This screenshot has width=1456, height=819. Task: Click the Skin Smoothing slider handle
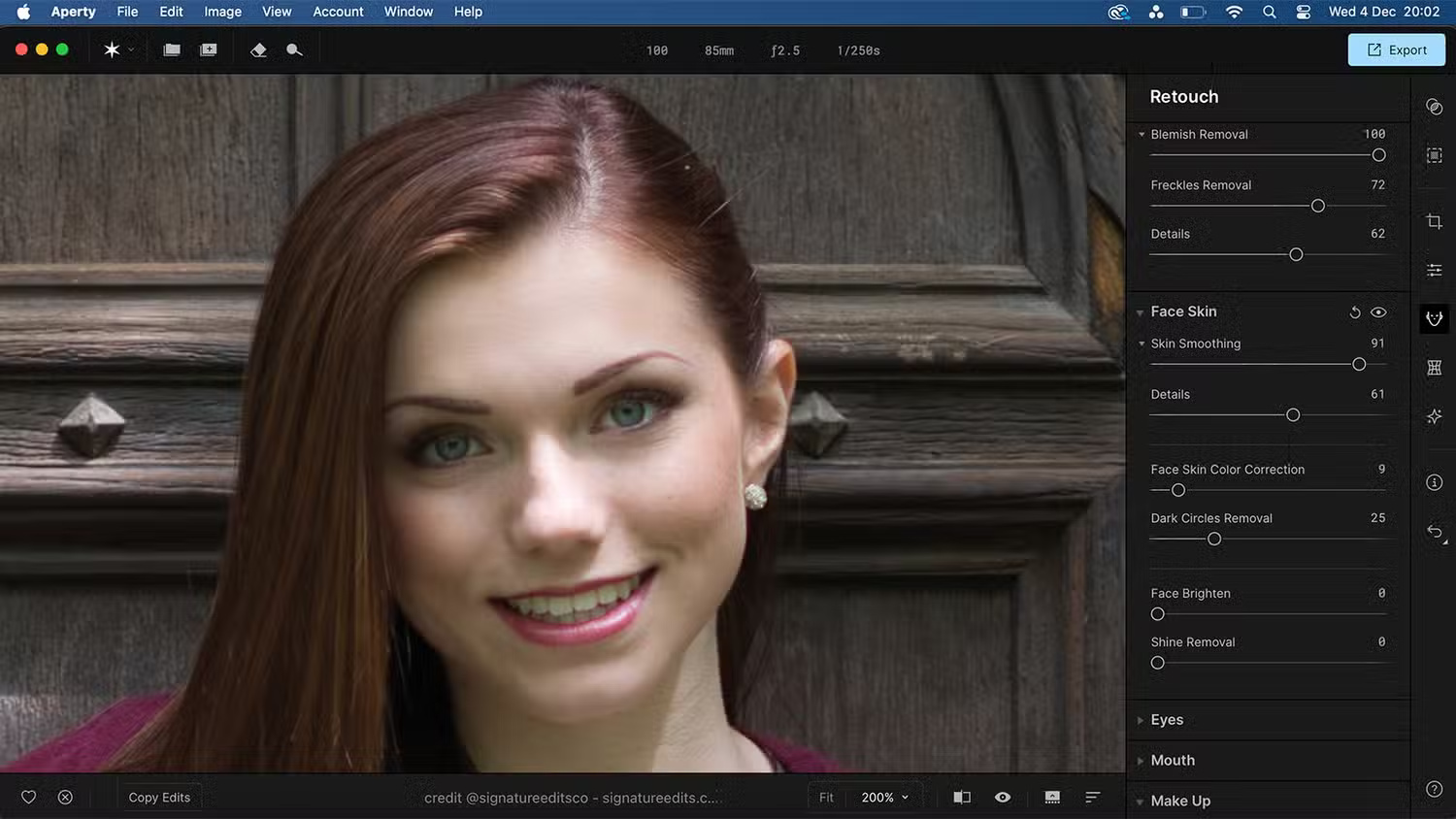(x=1359, y=364)
